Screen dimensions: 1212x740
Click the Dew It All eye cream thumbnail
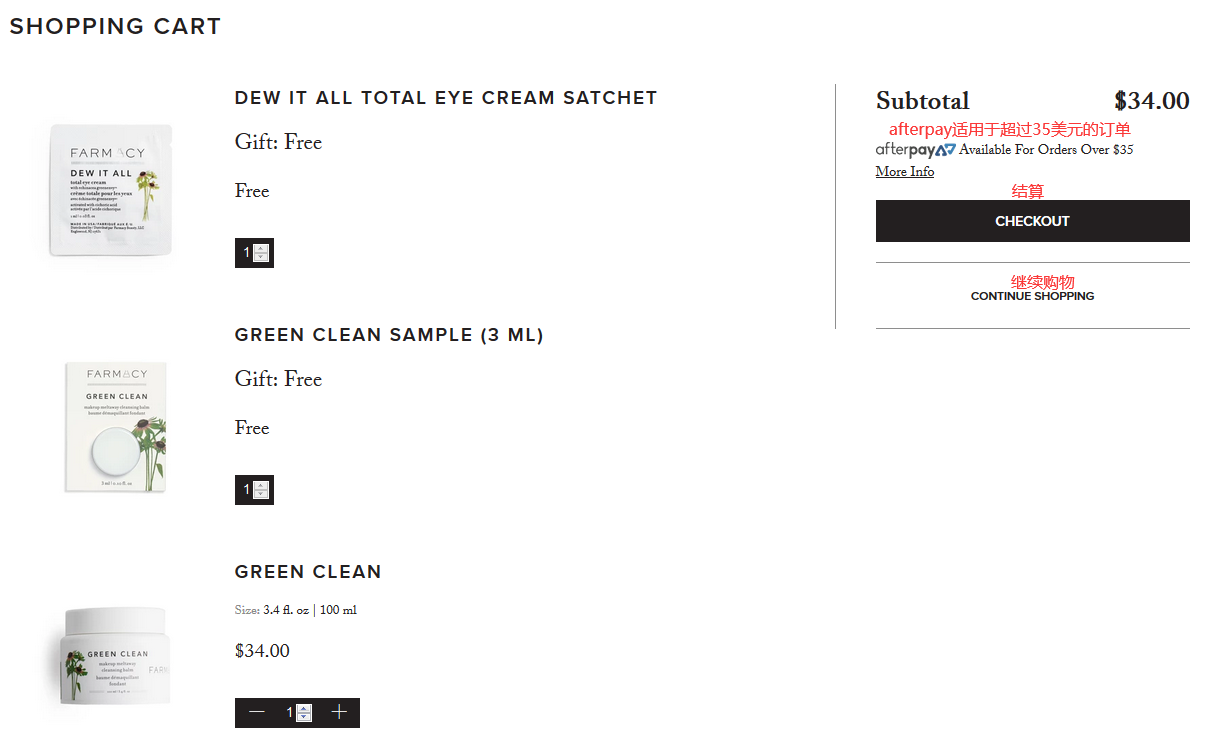111,189
